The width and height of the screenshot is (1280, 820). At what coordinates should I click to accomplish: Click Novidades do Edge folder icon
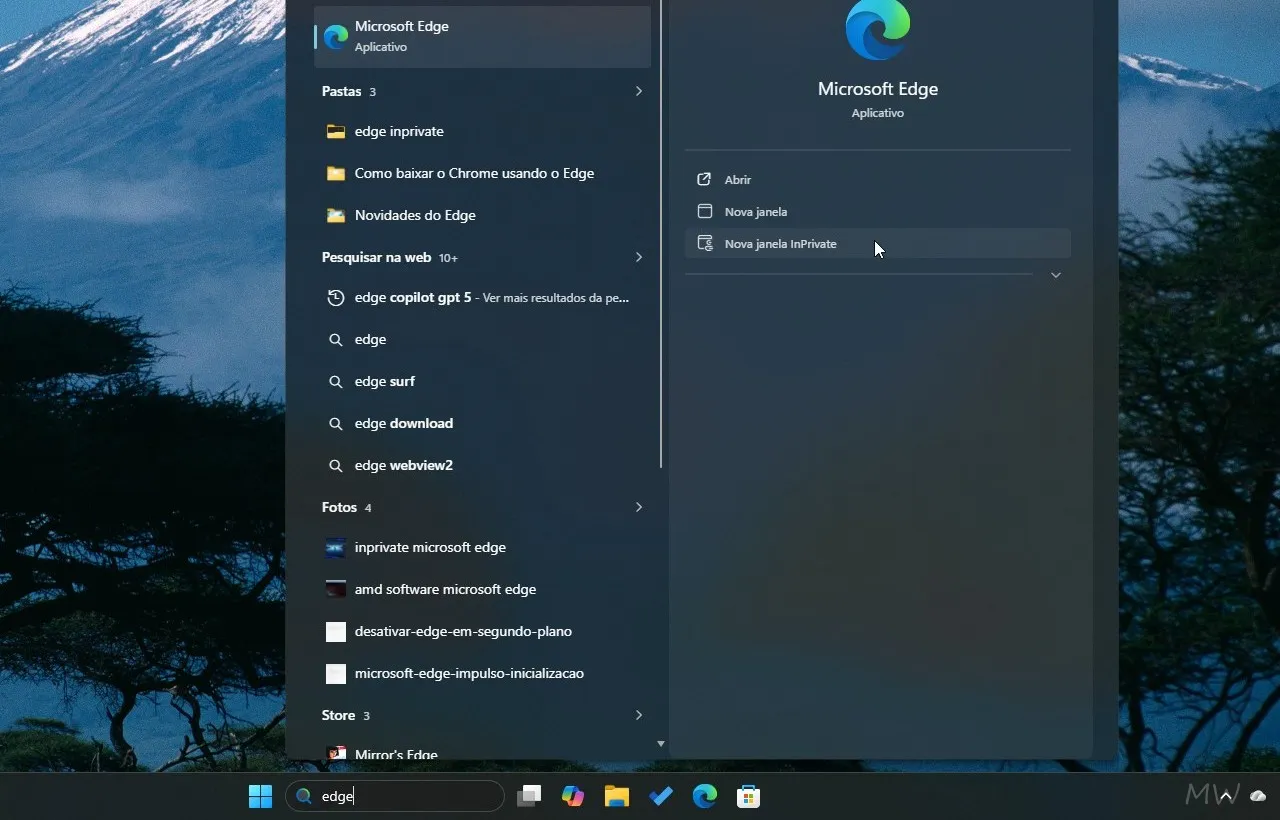[336, 215]
